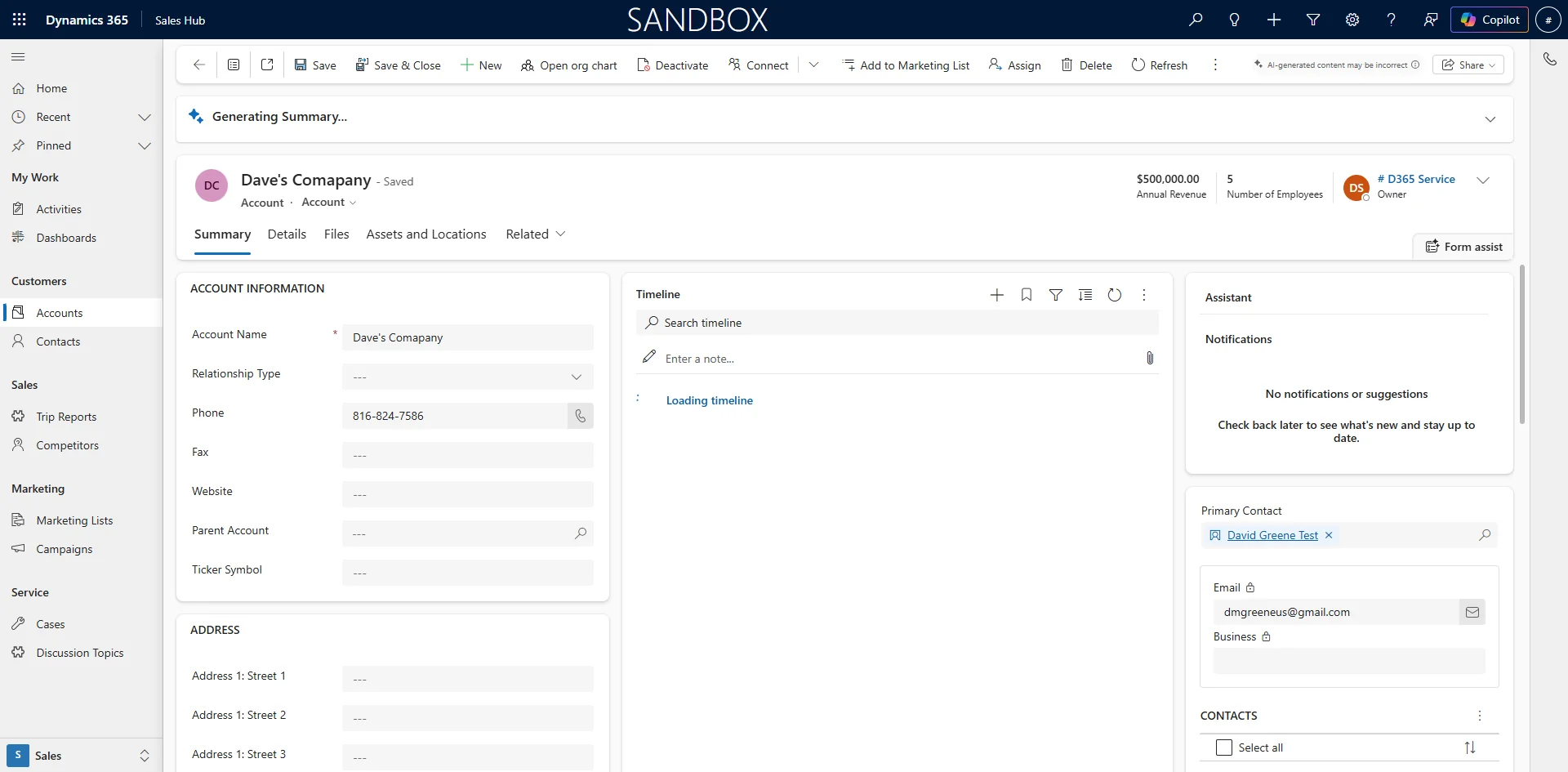Sort the Contacts list
This screenshot has width=1568, height=772.
point(1470,747)
